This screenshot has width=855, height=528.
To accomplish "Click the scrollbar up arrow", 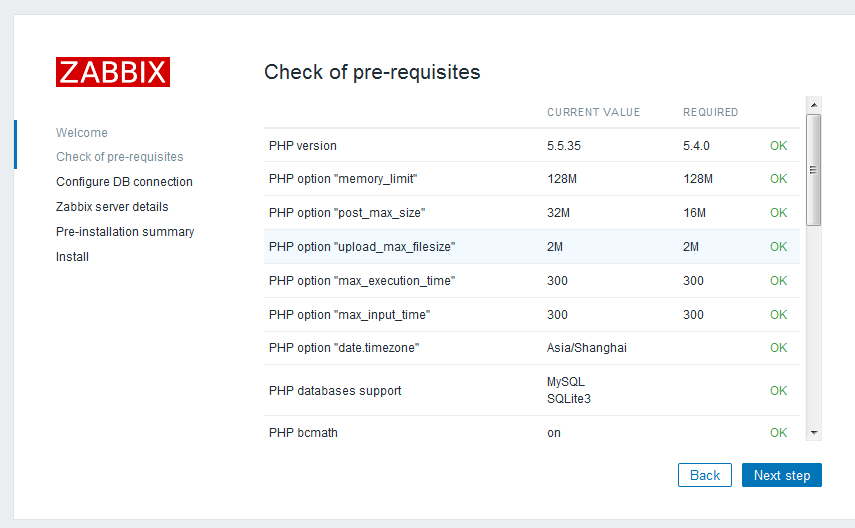I will pyautogui.click(x=813, y=104).
